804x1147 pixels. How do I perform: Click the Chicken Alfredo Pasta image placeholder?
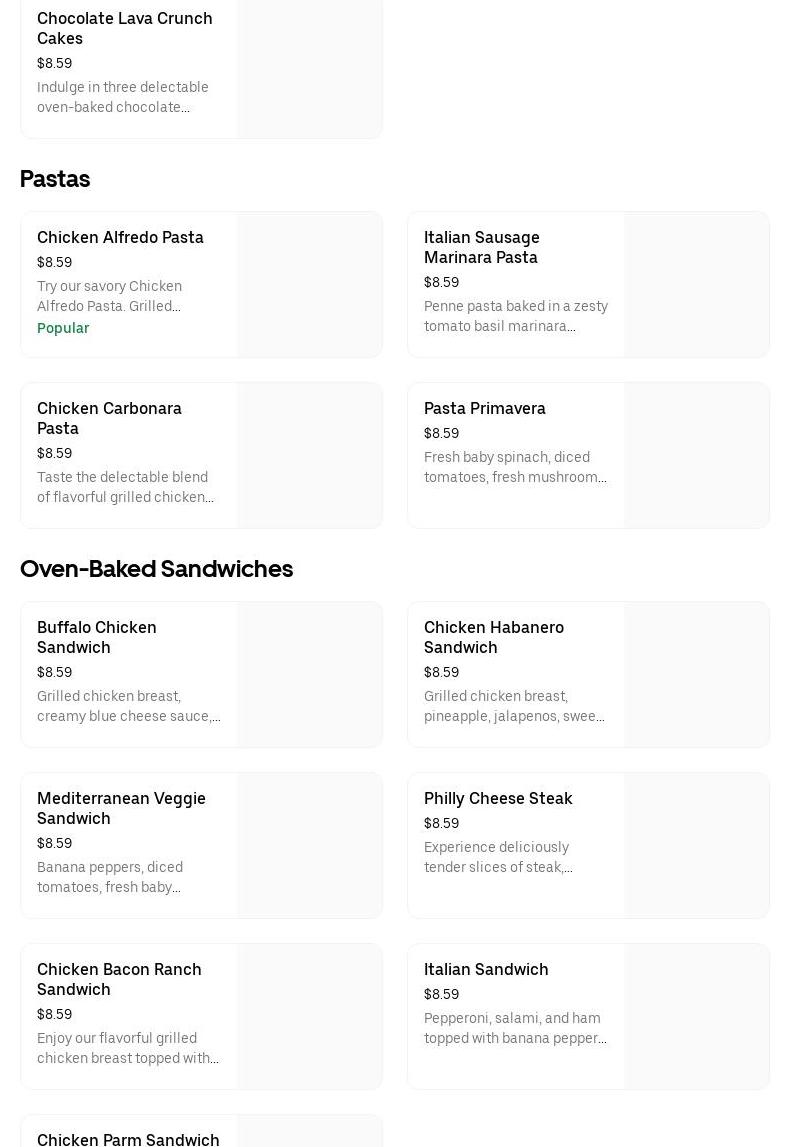(x=309, y=285)
